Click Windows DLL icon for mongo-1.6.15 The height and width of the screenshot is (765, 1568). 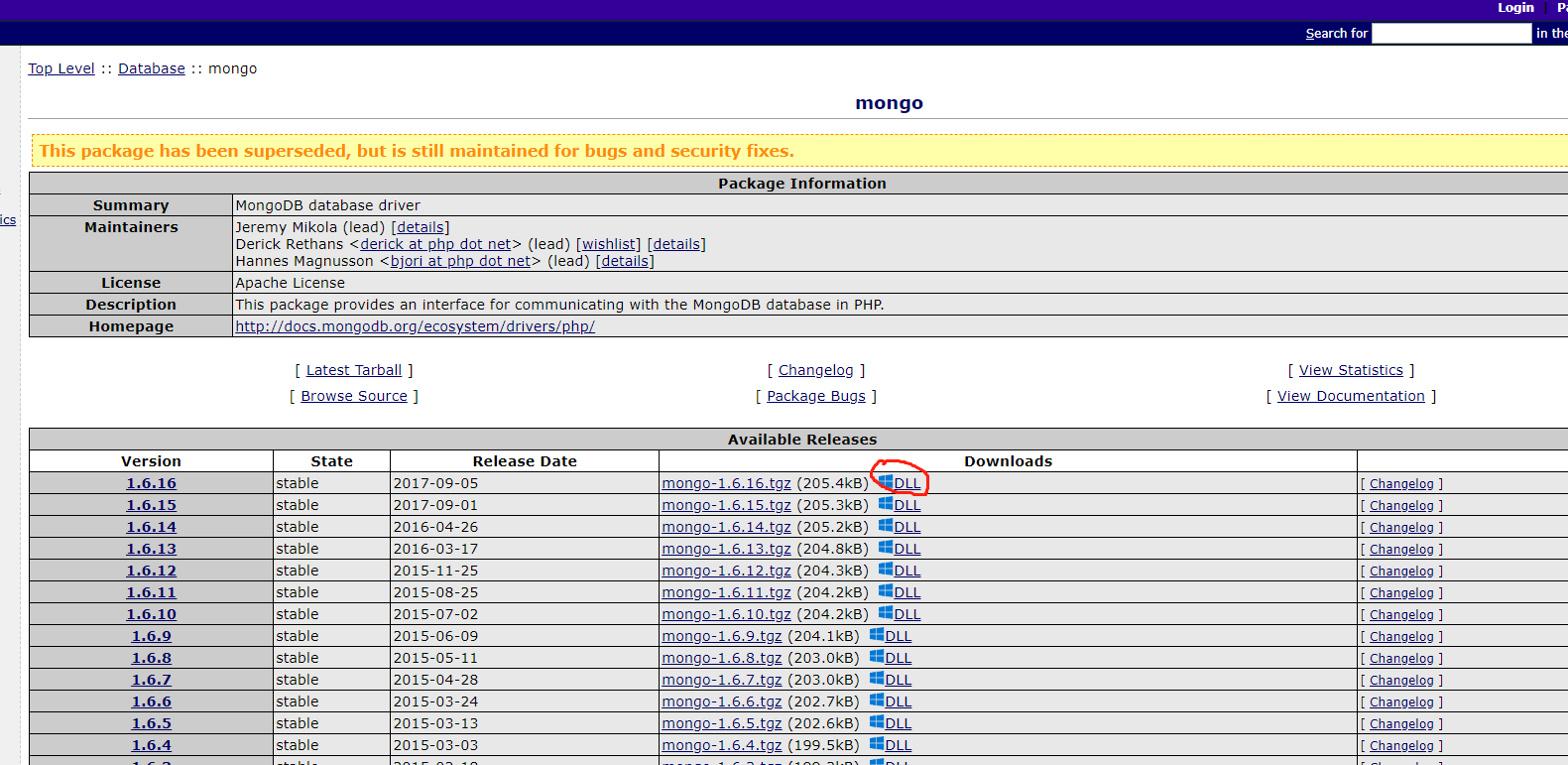click(x=886, y=504)
